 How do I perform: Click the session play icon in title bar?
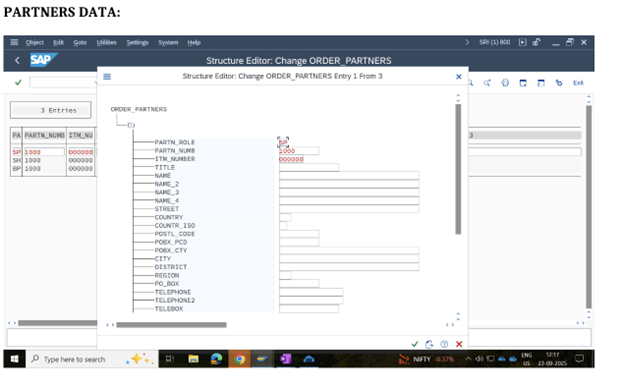tap(523, 42)
